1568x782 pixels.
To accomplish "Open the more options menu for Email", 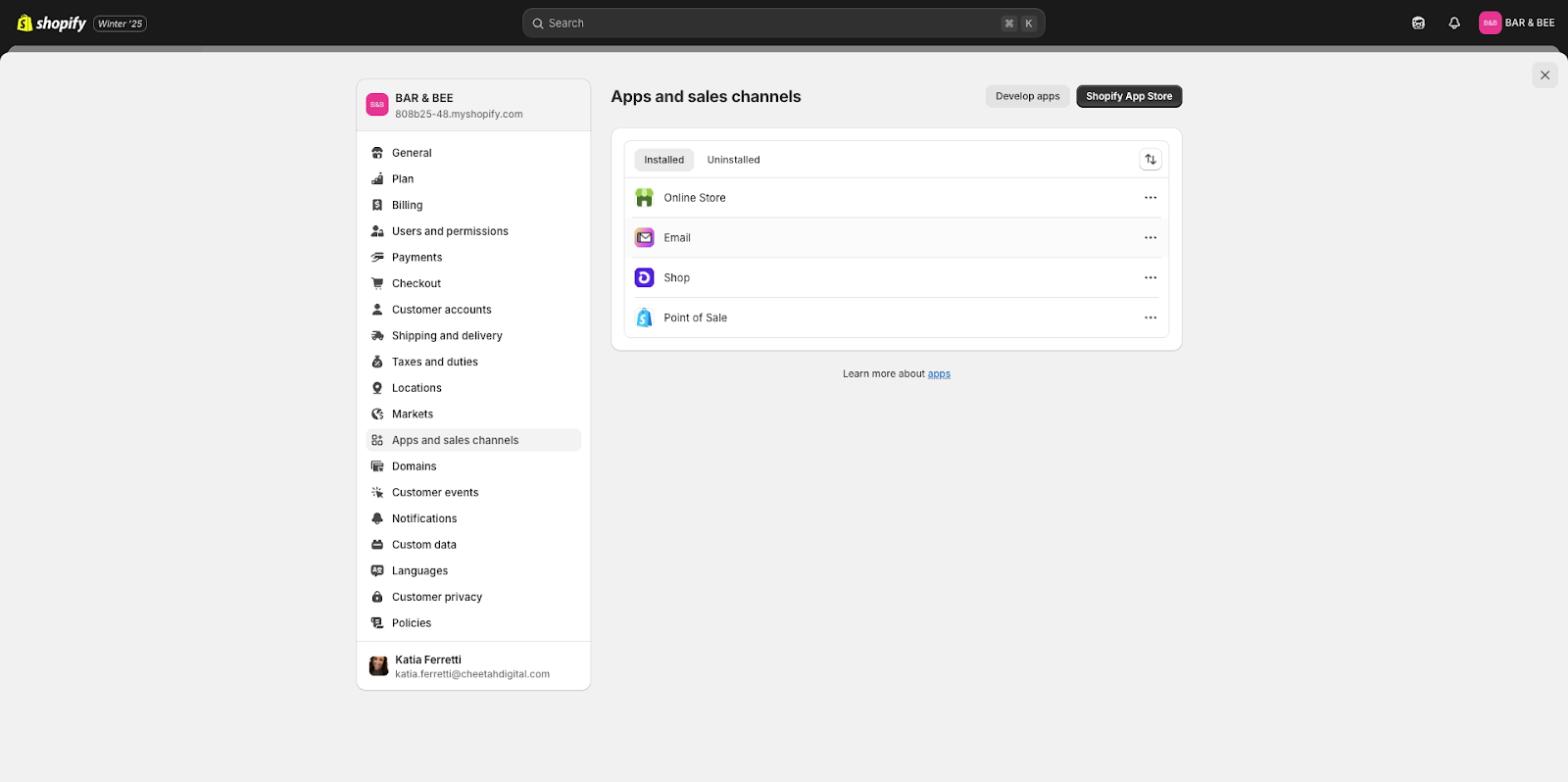I will (1151, 238).
